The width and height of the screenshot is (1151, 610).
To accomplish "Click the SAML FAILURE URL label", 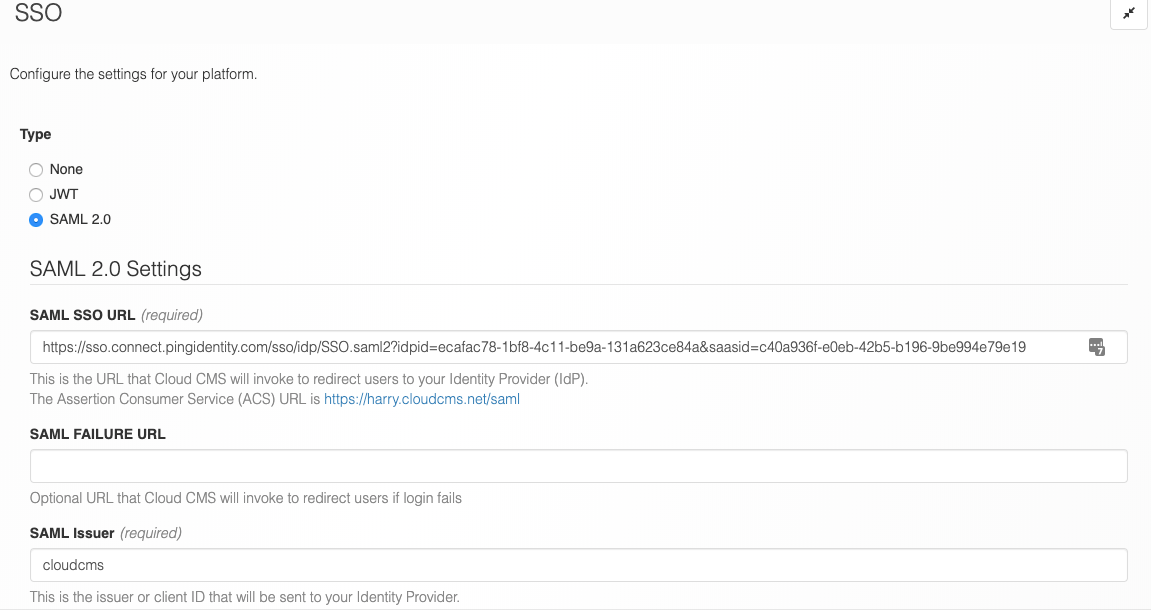I will point(98,434).
